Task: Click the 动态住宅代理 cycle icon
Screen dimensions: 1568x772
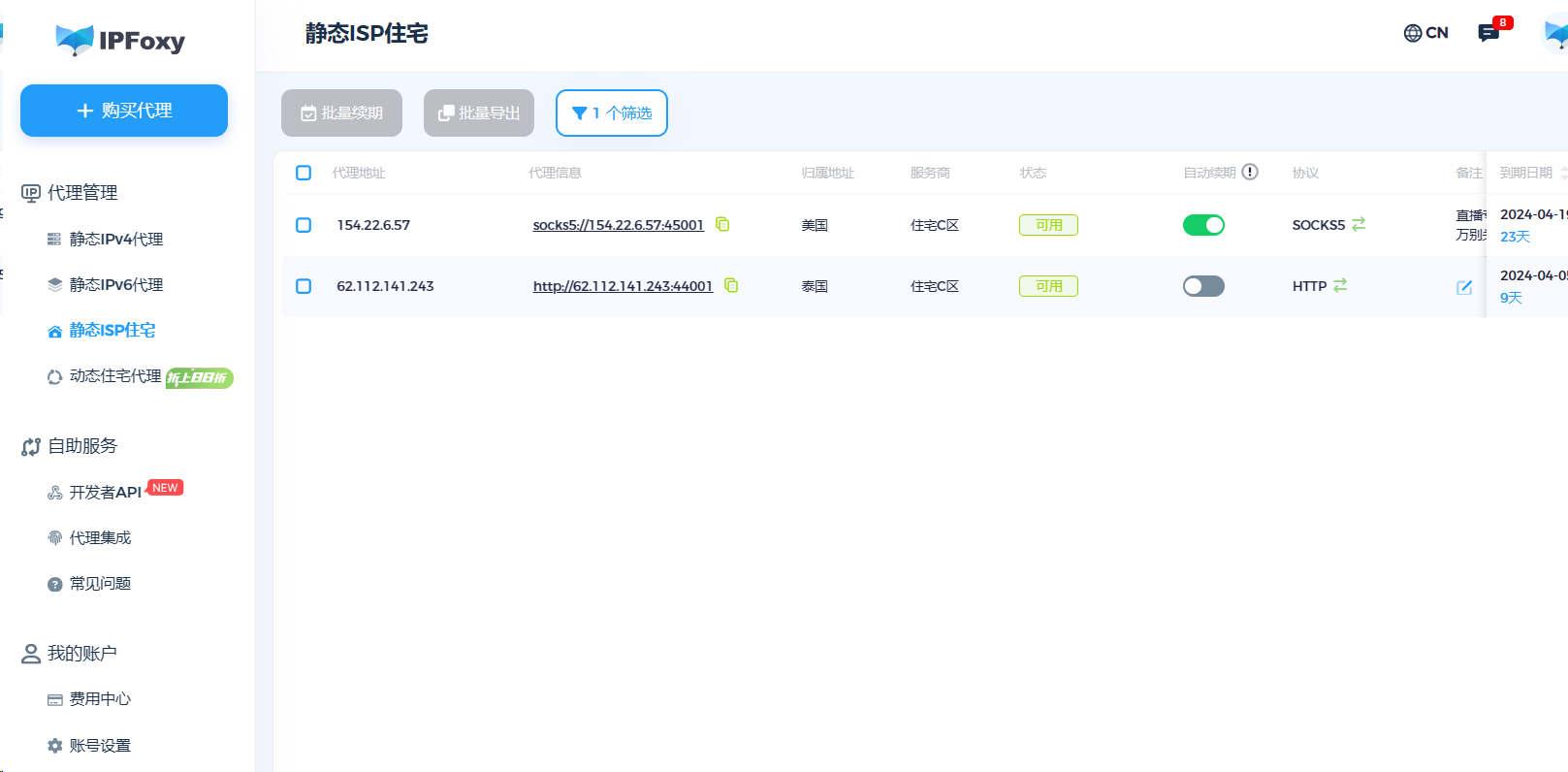Action: tap(54, 377)
